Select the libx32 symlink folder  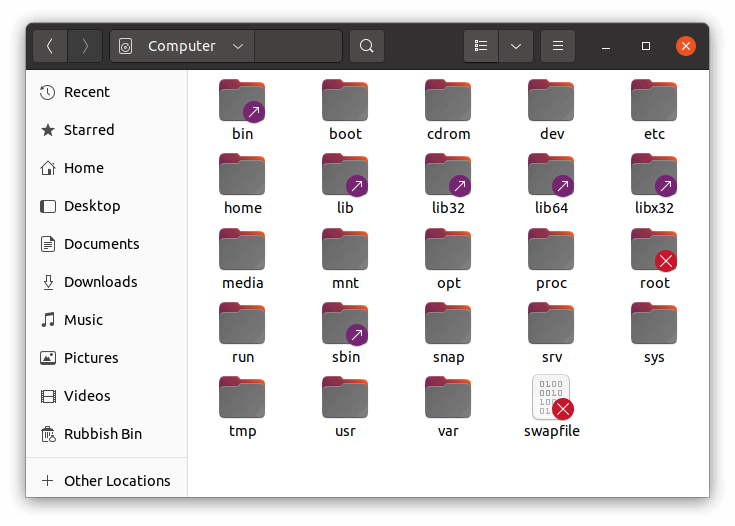(x=654, y=175)
